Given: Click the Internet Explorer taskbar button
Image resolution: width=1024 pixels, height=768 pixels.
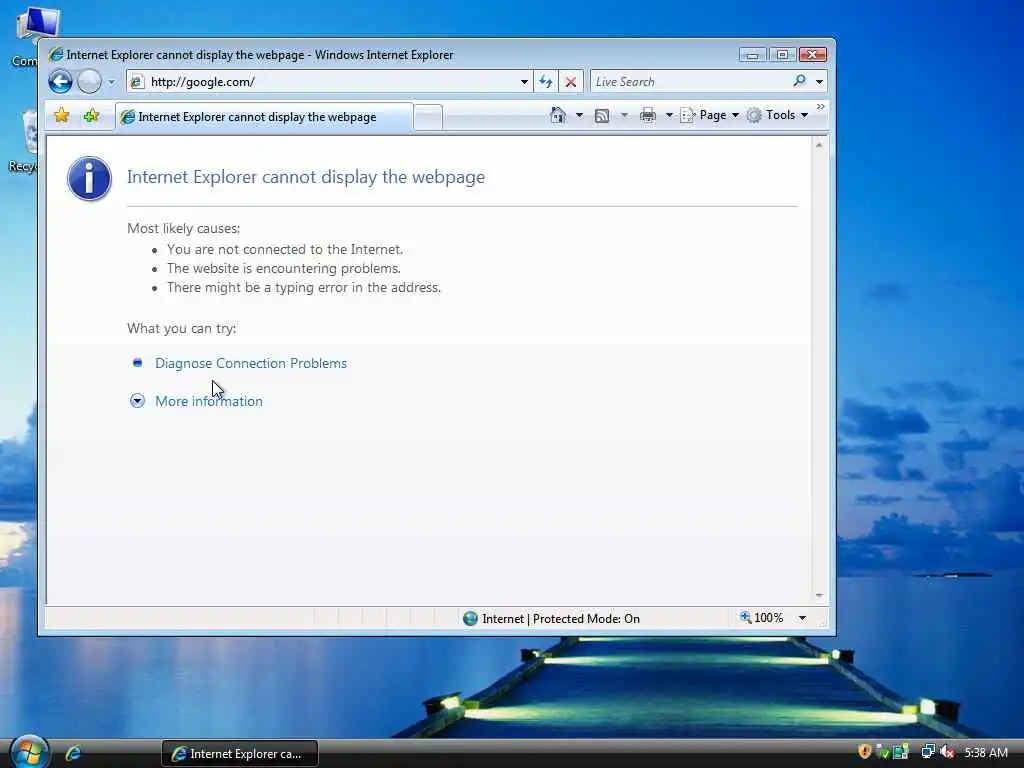Looking at the screenshot, I should point(240,754).
